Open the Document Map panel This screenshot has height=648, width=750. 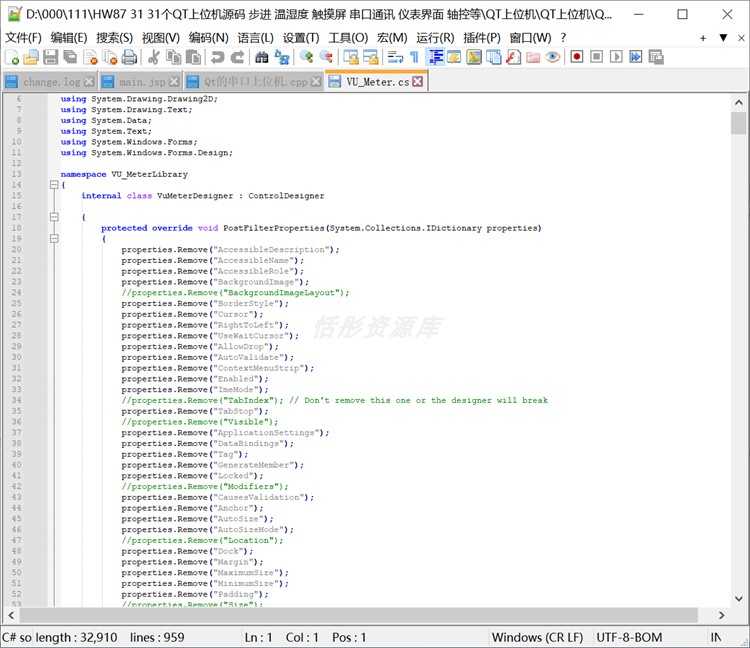point(474,57)
